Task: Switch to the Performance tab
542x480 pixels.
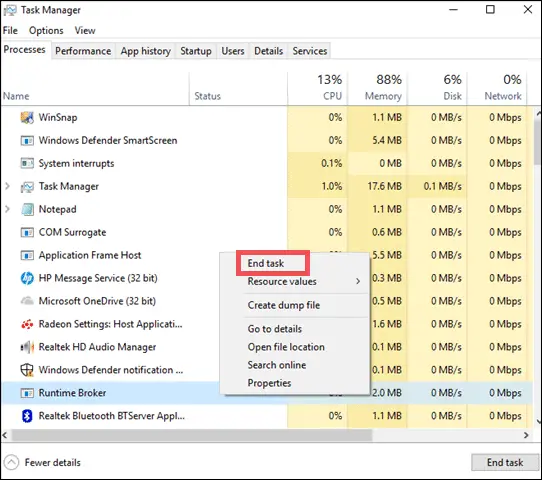Action: click(x=83, y=51)
